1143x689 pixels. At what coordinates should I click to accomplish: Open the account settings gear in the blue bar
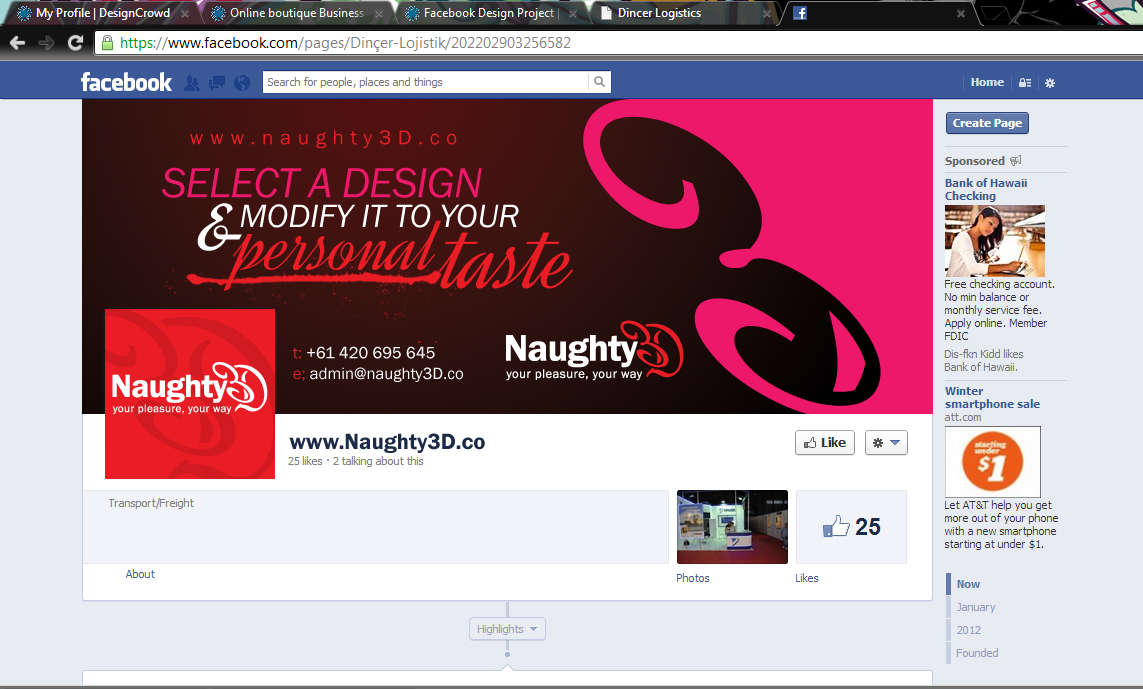pyautogui.click(x=1050, y=83)
